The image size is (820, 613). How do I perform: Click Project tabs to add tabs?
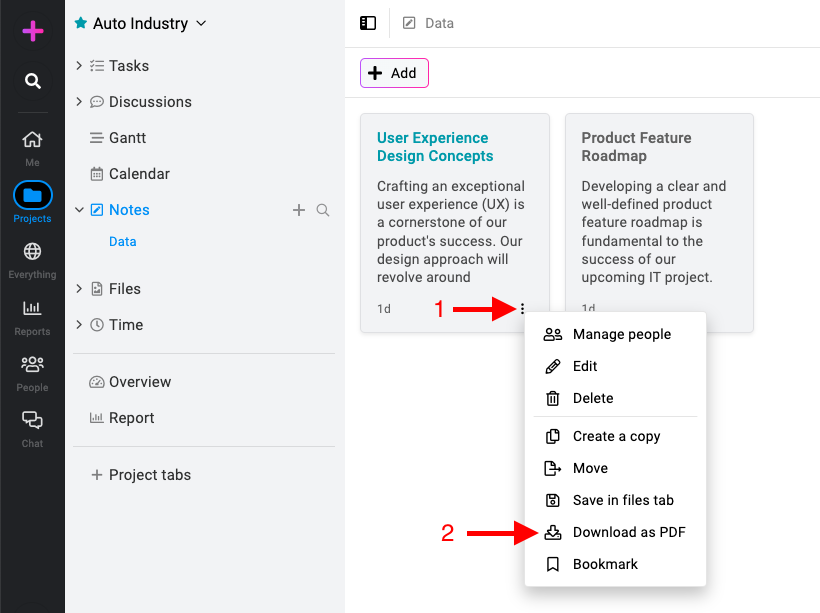(x=150, y=475)
